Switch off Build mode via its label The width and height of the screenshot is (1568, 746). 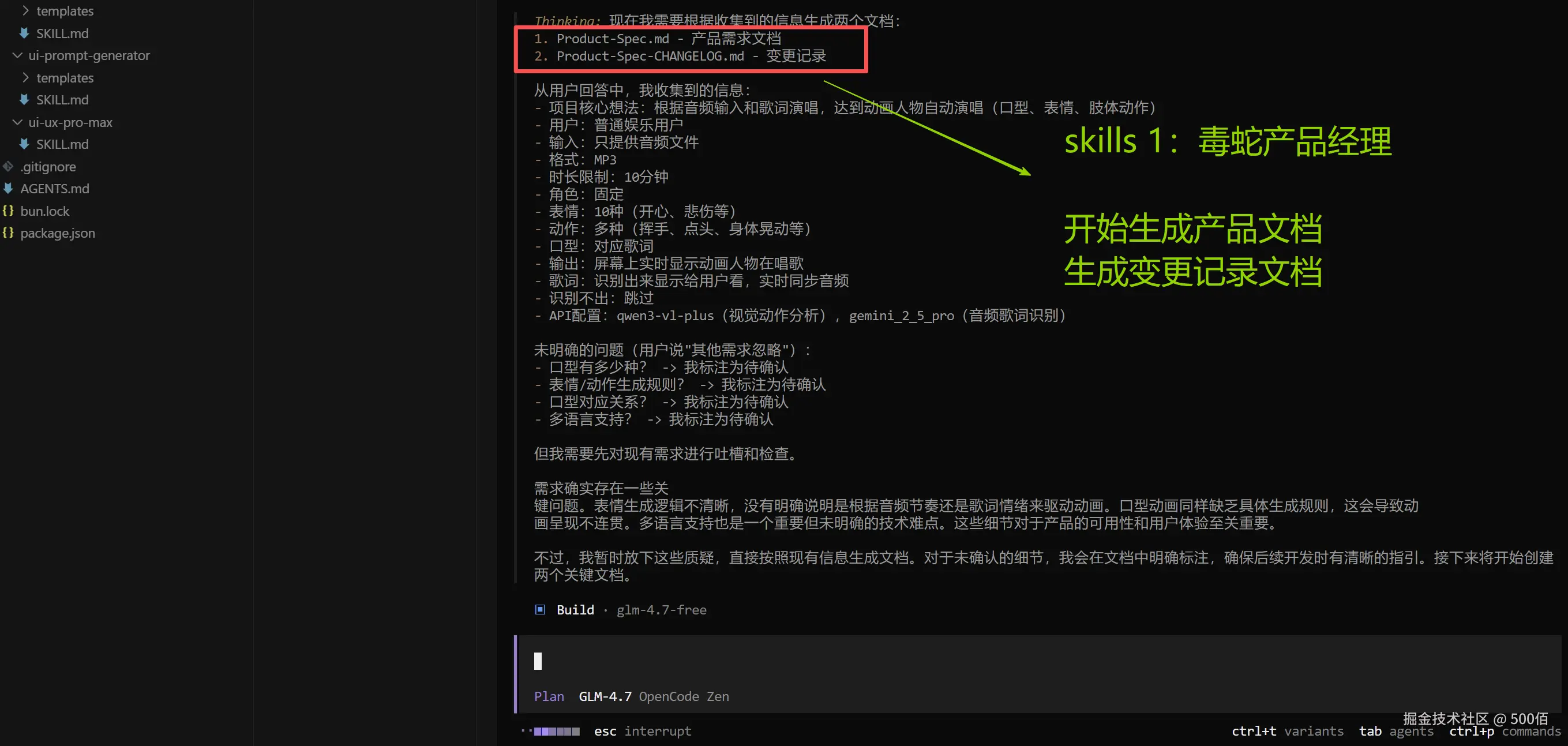point(575,609)
